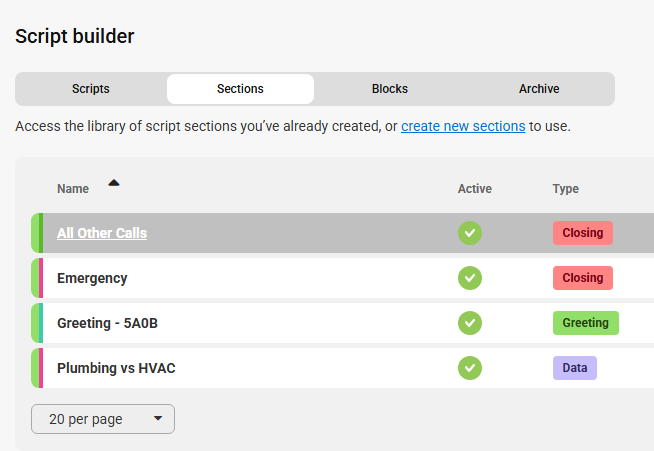Click the green checkmark in Emergency row

470,278
